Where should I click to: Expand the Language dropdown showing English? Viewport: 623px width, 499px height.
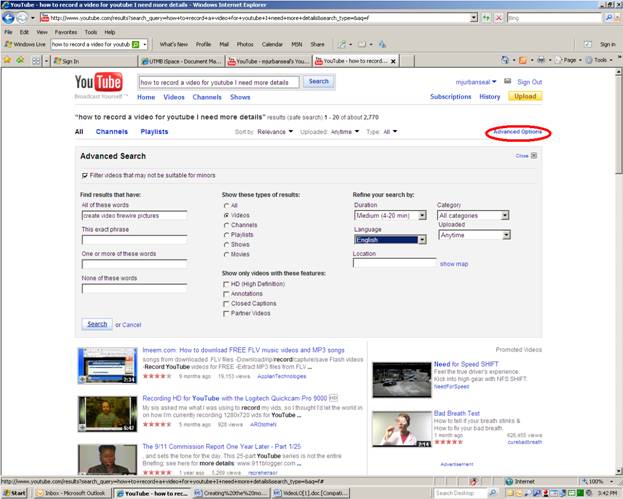(x=390, y=239)
